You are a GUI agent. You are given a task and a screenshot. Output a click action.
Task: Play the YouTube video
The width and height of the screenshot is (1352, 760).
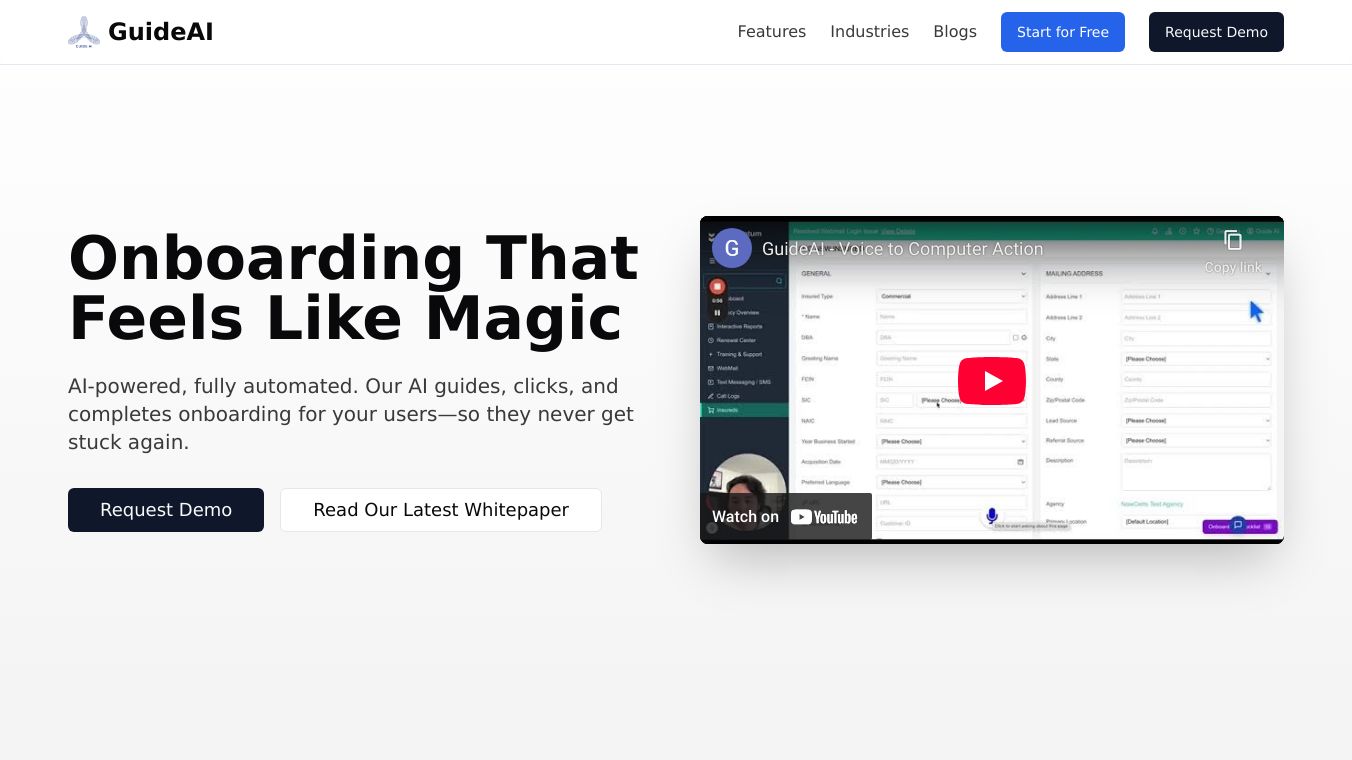(x=992, y=380)
